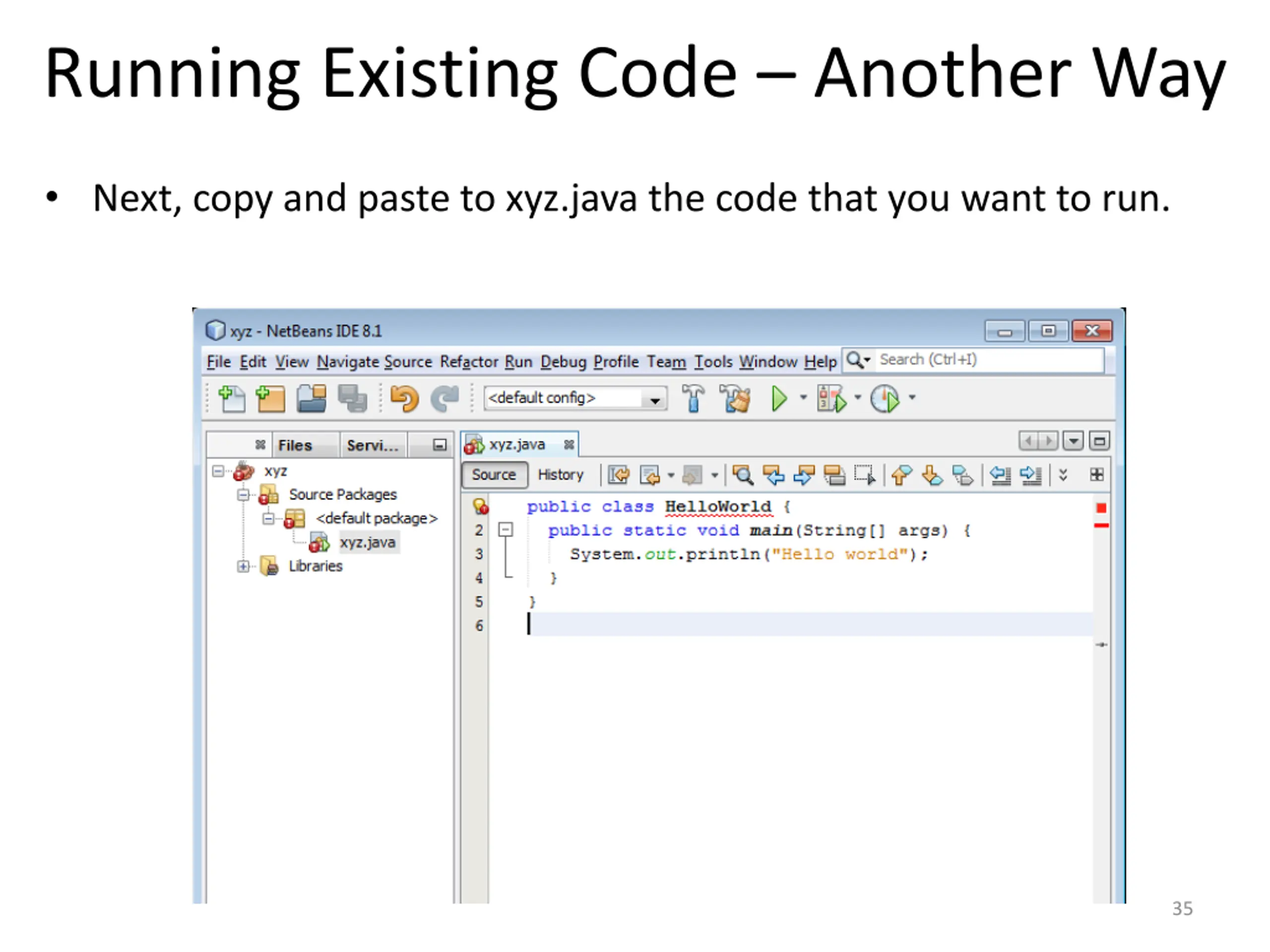
Task: Click the Source view button
Action: 494,475
